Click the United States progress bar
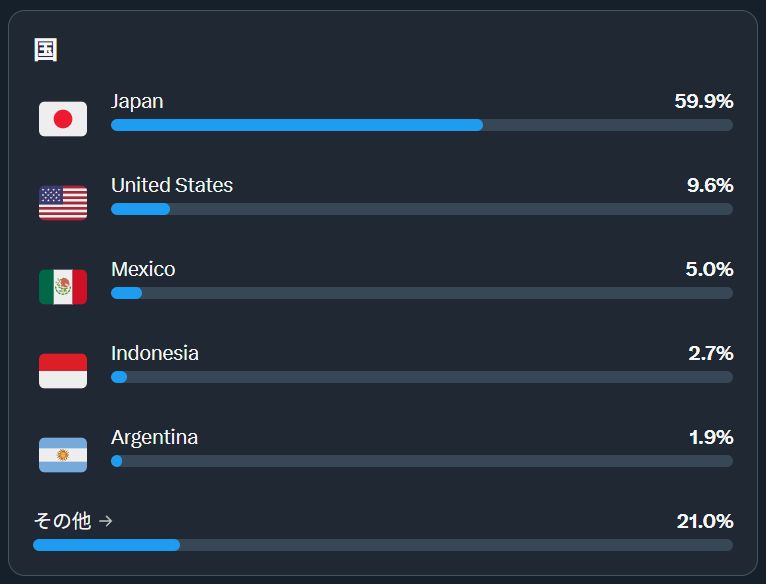This screenshot has width=766, height=584. click(421, 209)
